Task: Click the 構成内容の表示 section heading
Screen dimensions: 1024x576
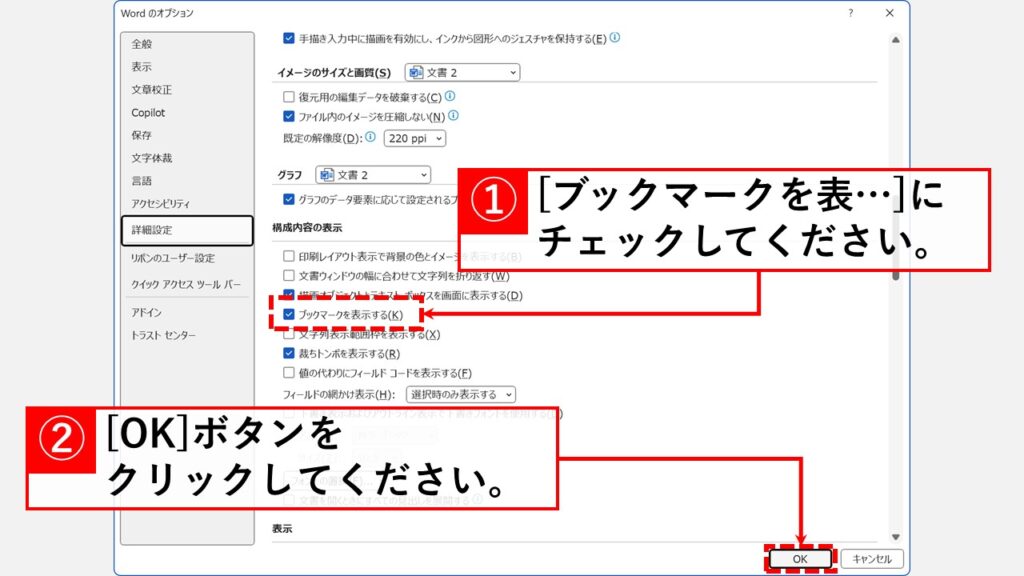Action: [x=307, y=228]
